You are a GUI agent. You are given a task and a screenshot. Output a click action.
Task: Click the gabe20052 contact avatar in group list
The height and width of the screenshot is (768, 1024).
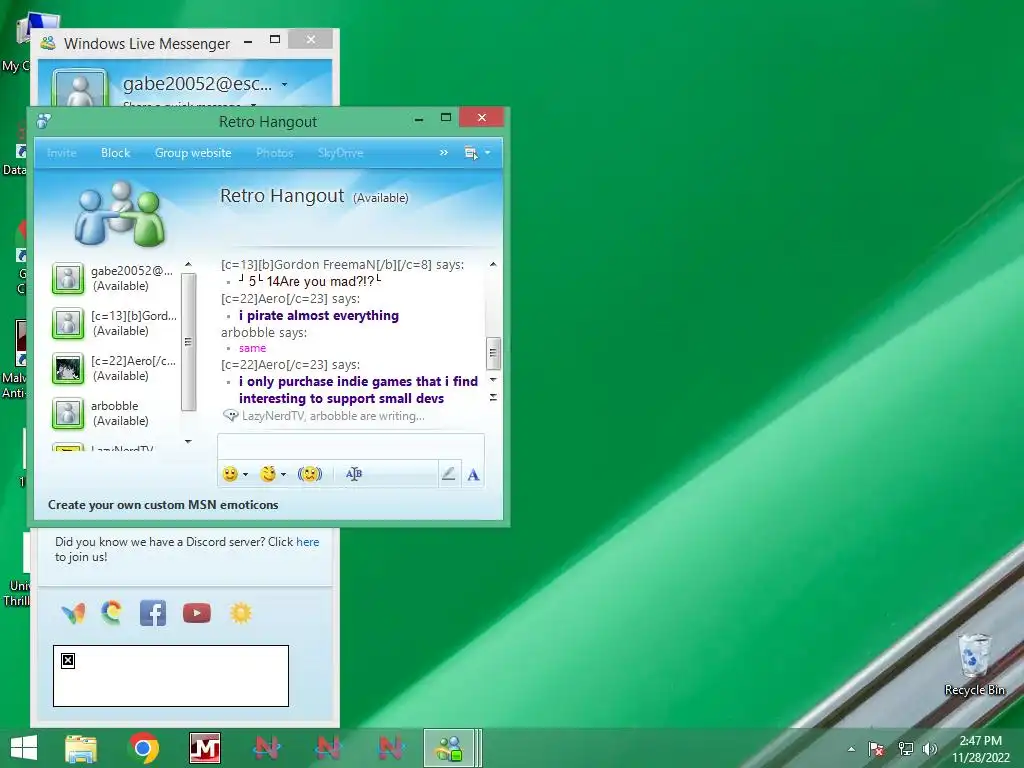[68, 278]
